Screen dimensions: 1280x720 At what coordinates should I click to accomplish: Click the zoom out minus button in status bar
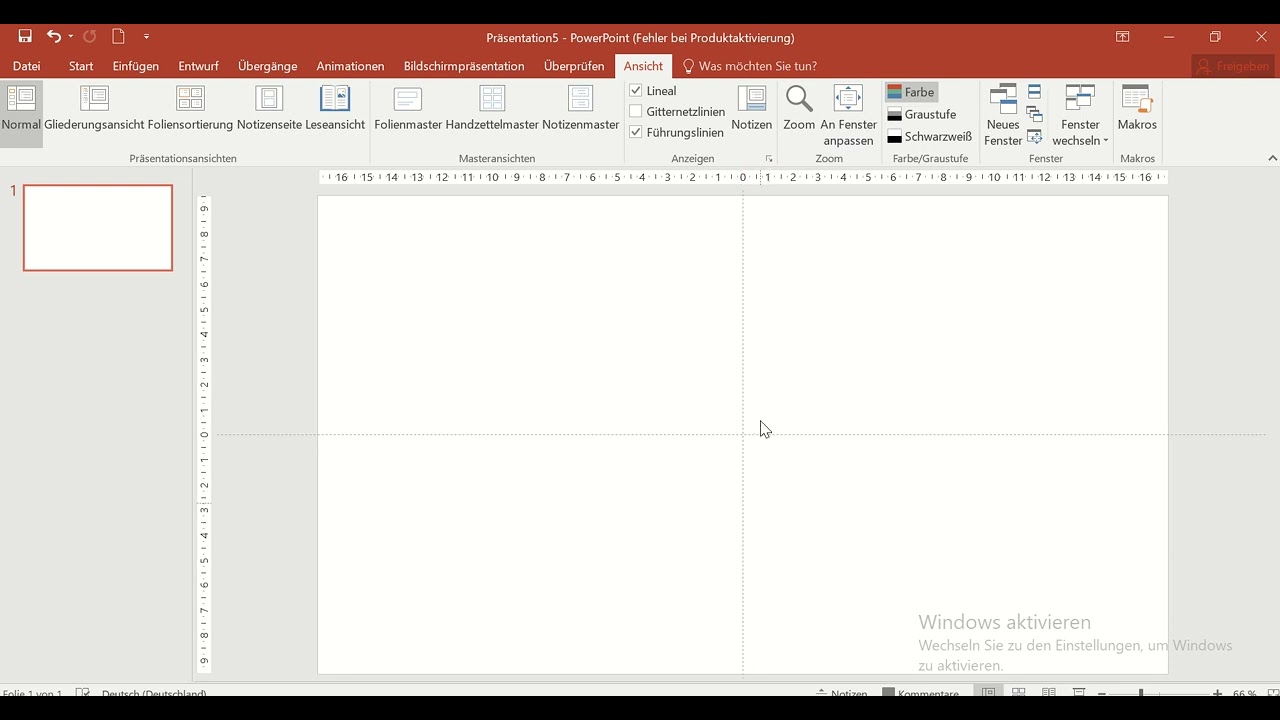point(1102,693)
